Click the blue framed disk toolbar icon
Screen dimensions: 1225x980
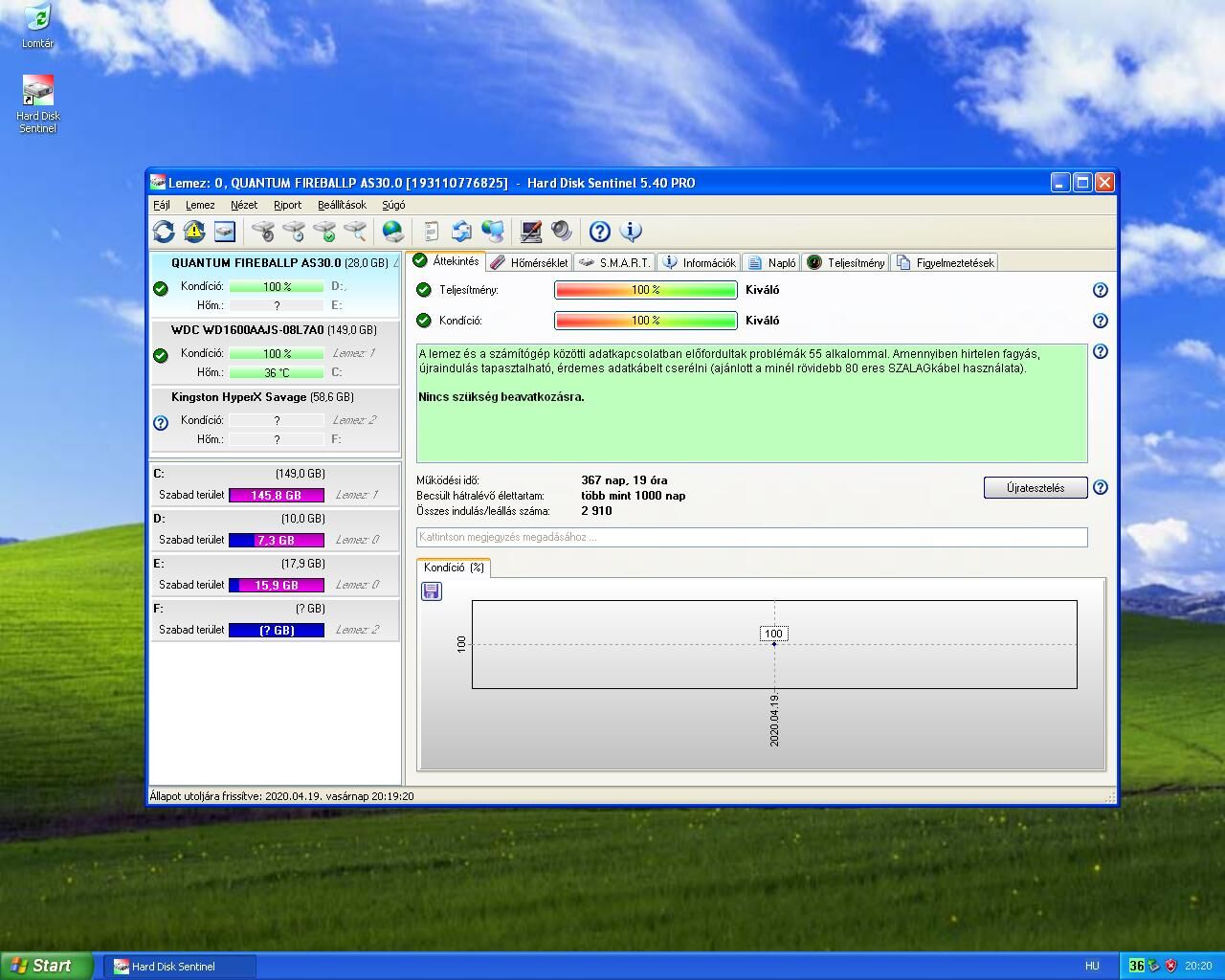pos(224,232)
